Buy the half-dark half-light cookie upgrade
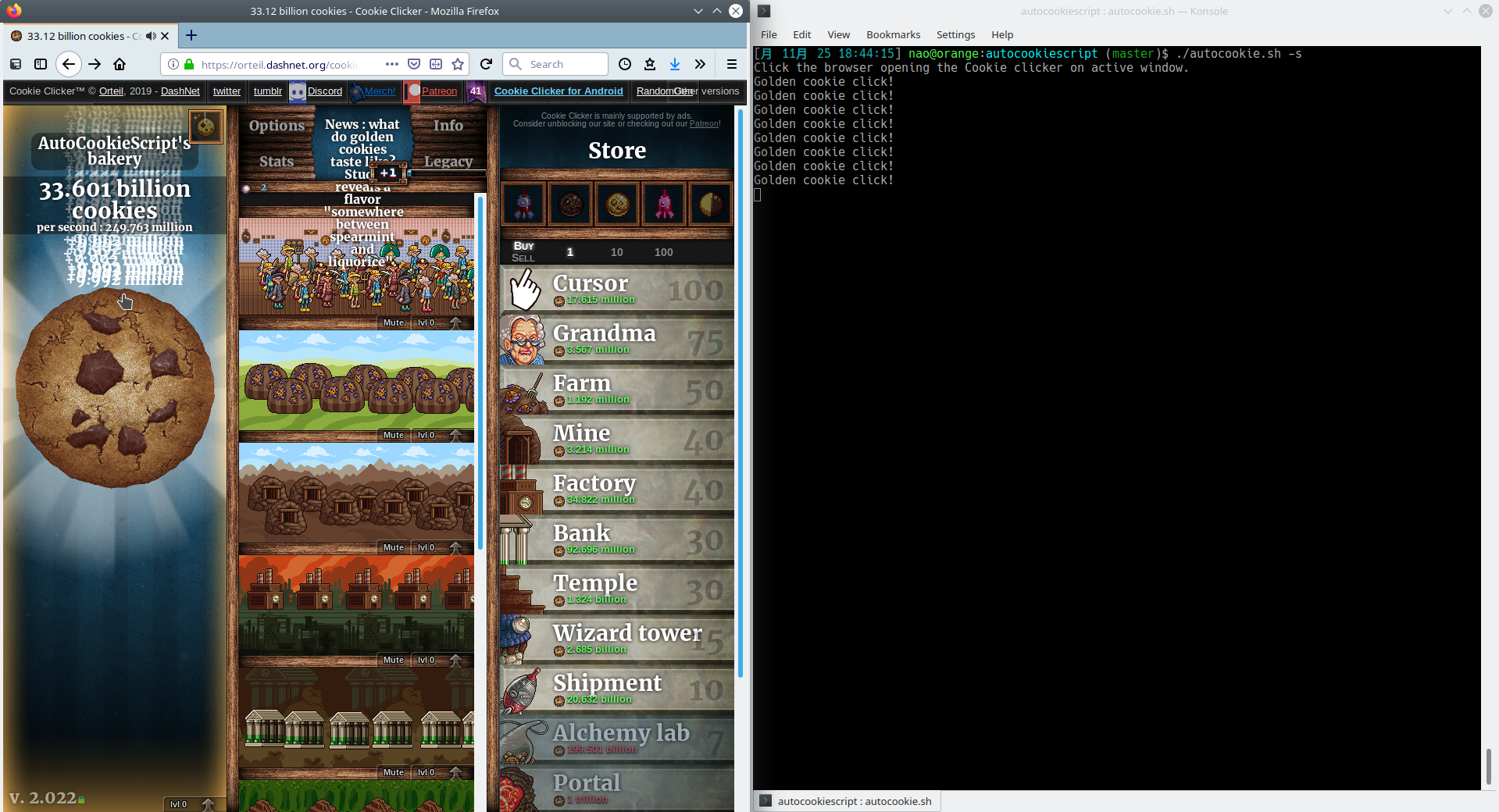This screenshot has width=1499, height=812. [711, 205]
